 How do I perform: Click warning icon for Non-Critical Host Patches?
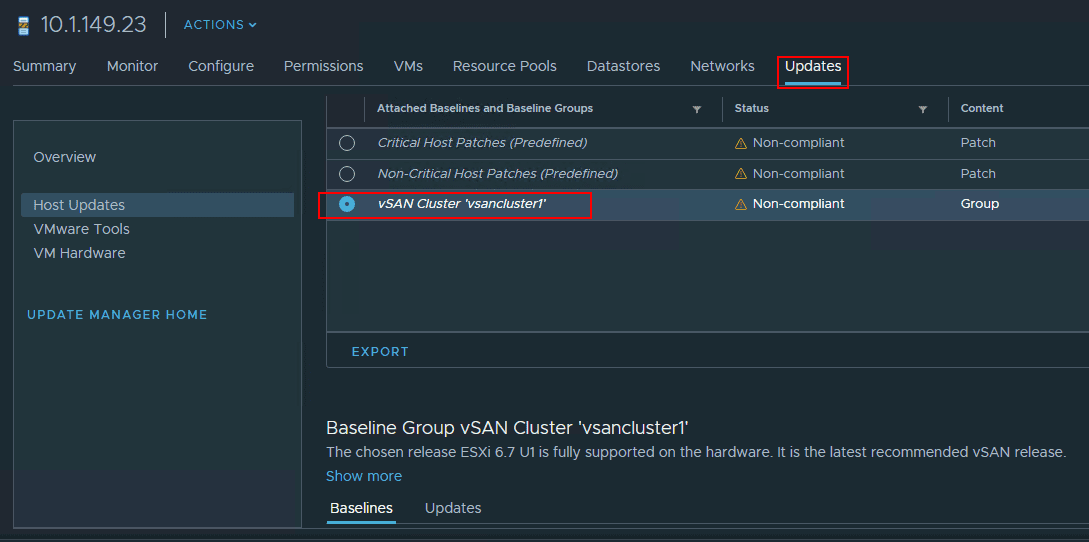[x=741, y=174]
